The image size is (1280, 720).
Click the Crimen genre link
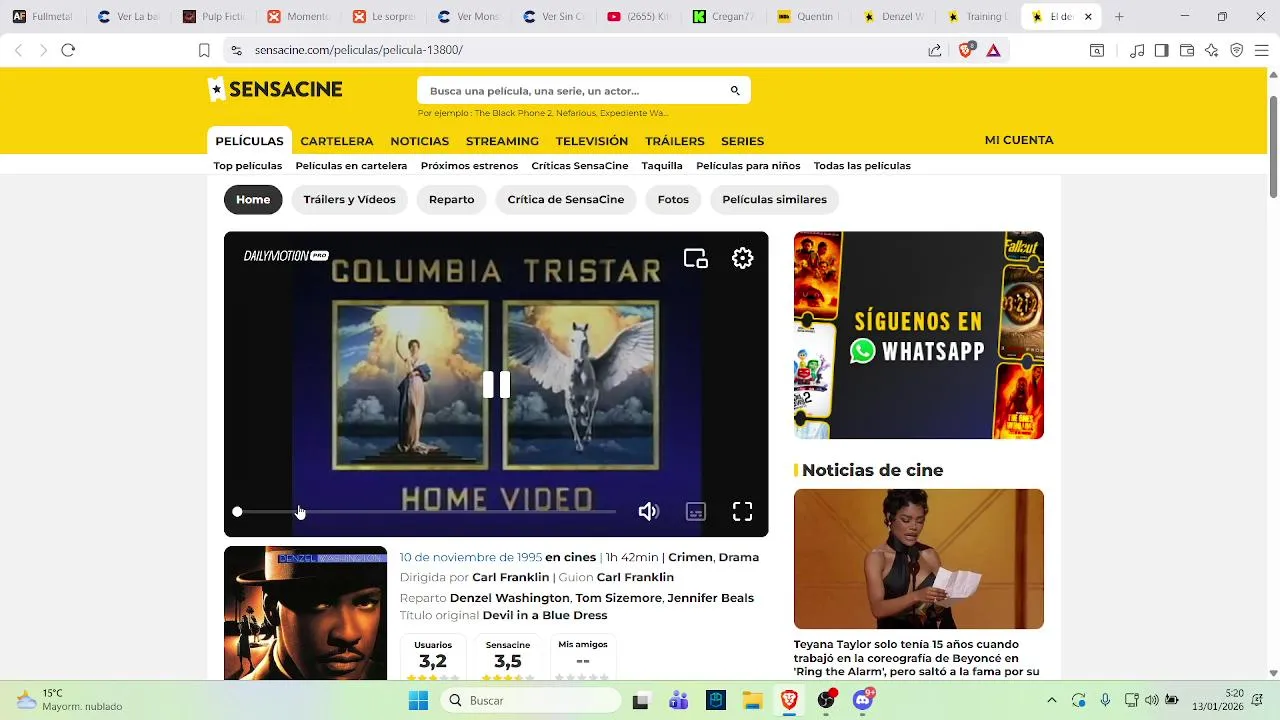690,557
